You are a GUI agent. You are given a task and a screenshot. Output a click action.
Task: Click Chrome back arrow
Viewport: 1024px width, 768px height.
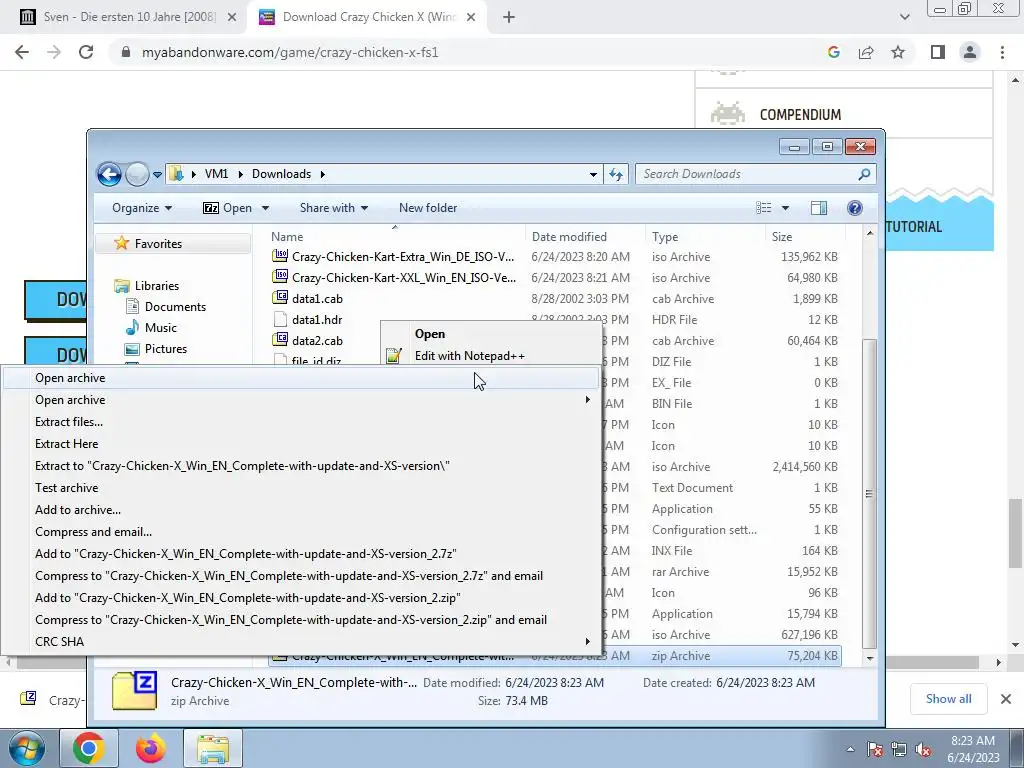point(22,52)
